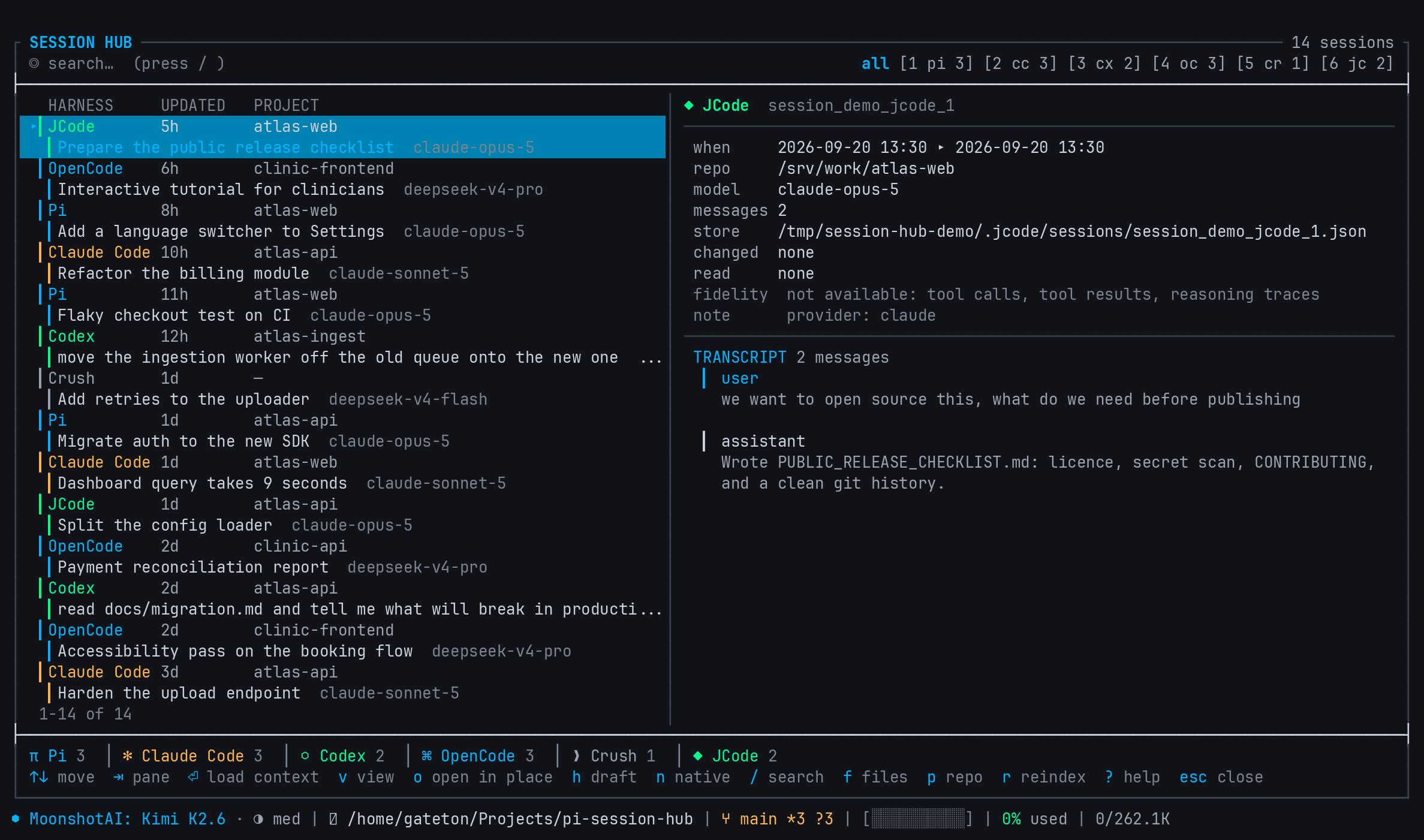The height and width of the screenshot is (840, 1424).
Task: Click the return-arrow load context icon
Action: 193,777
